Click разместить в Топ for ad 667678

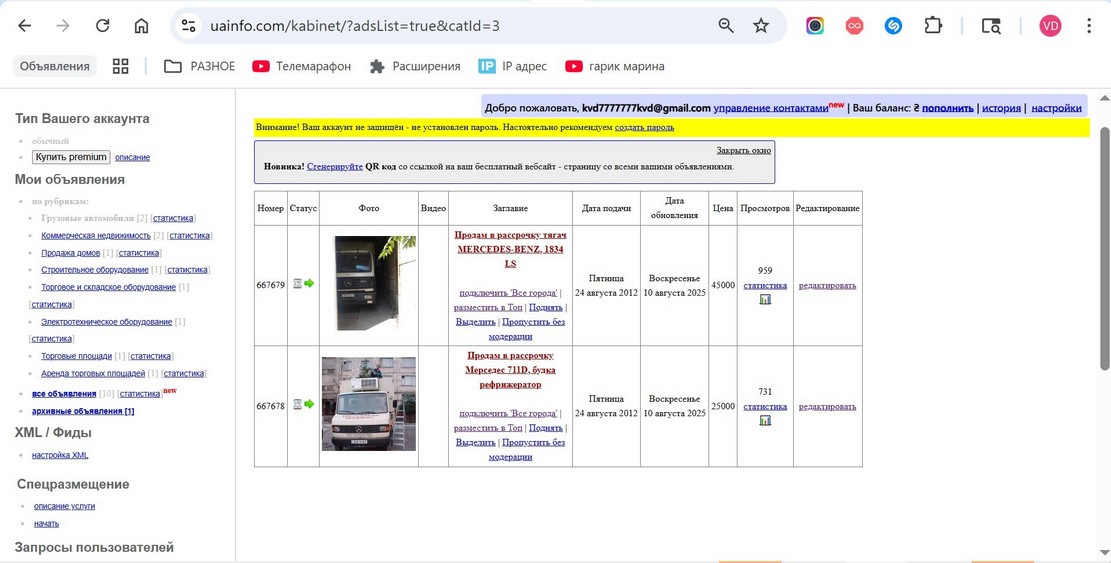click(488, 428)
